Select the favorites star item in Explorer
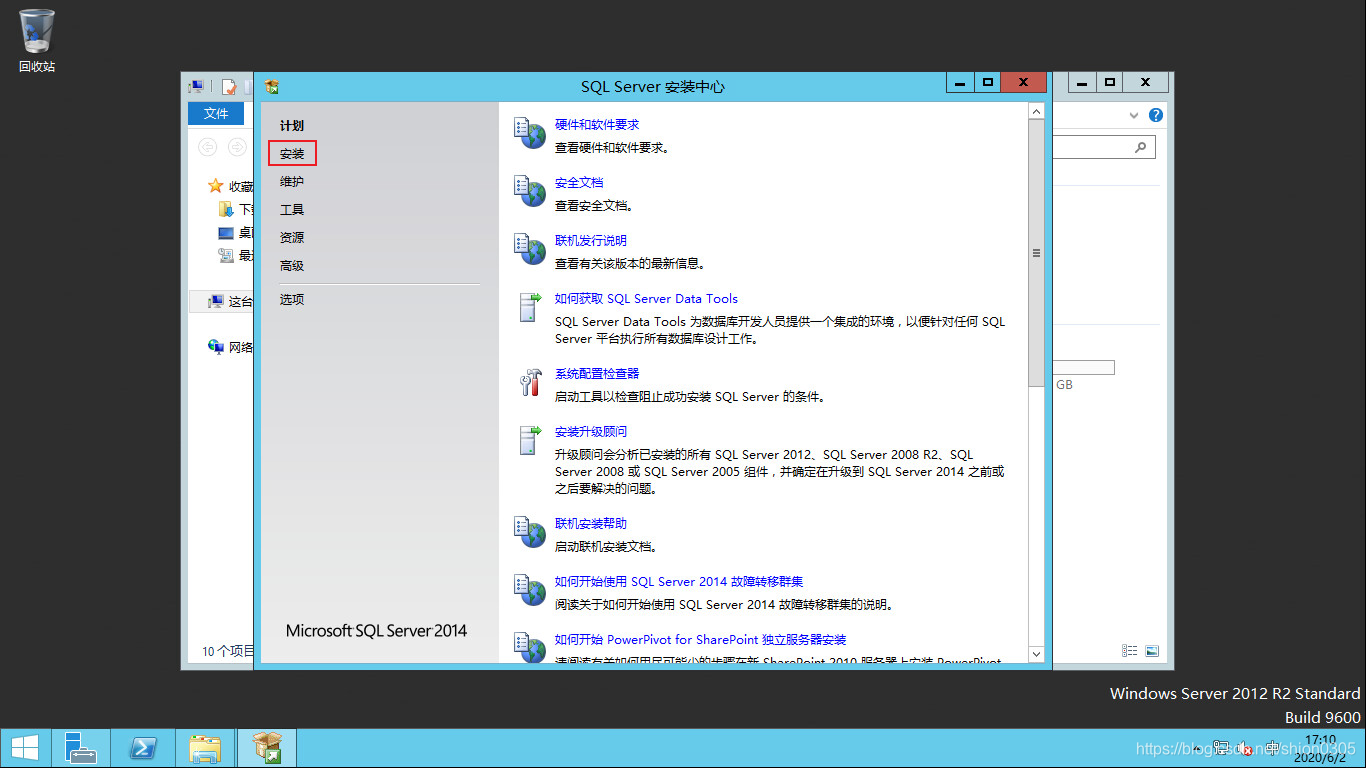Viewport: 1366px width, 768px height. tap(230, 186)
